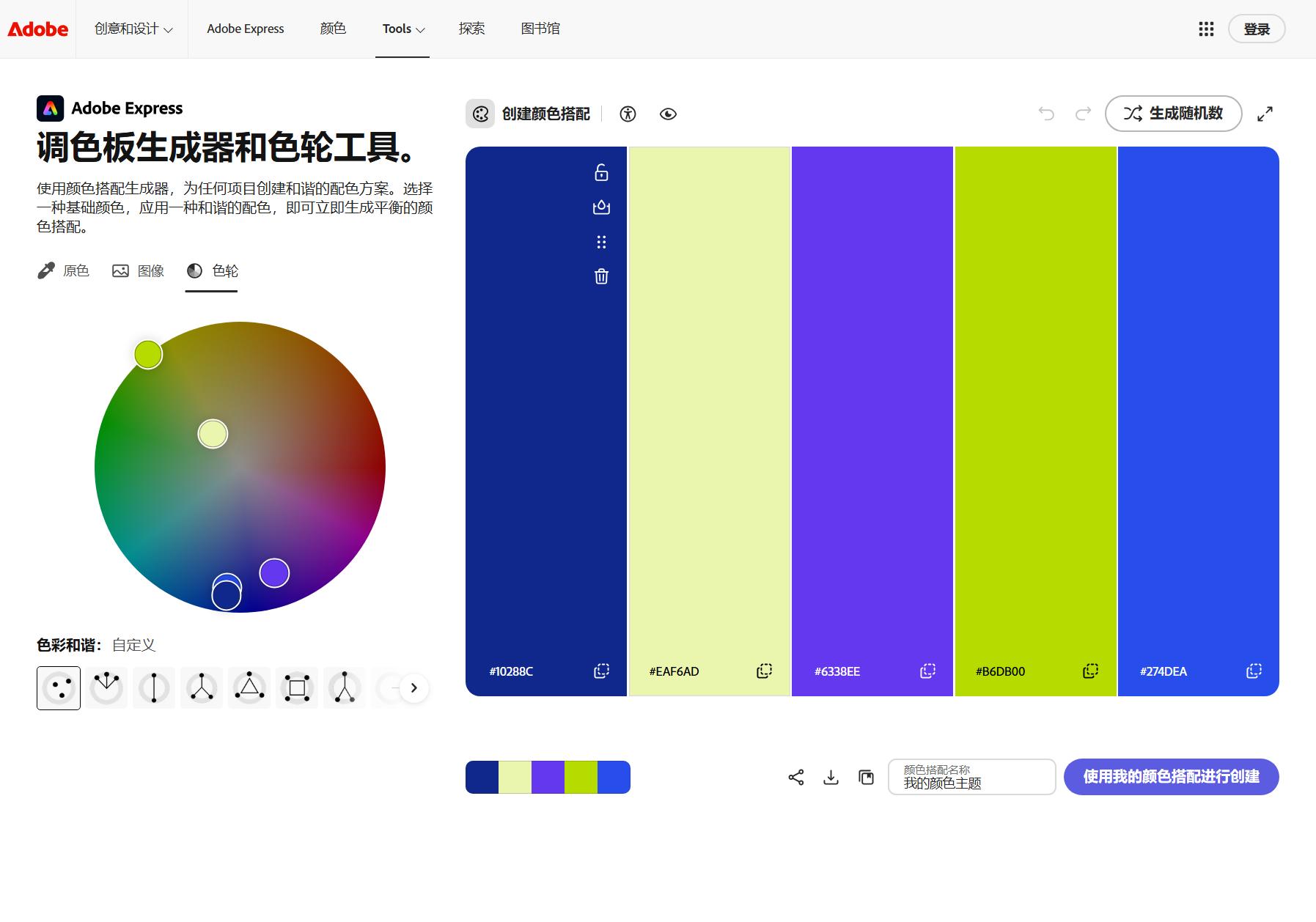Click the pale yellow handle on wheel
This screenshot has height=922, width=1316.
[213, 434]
